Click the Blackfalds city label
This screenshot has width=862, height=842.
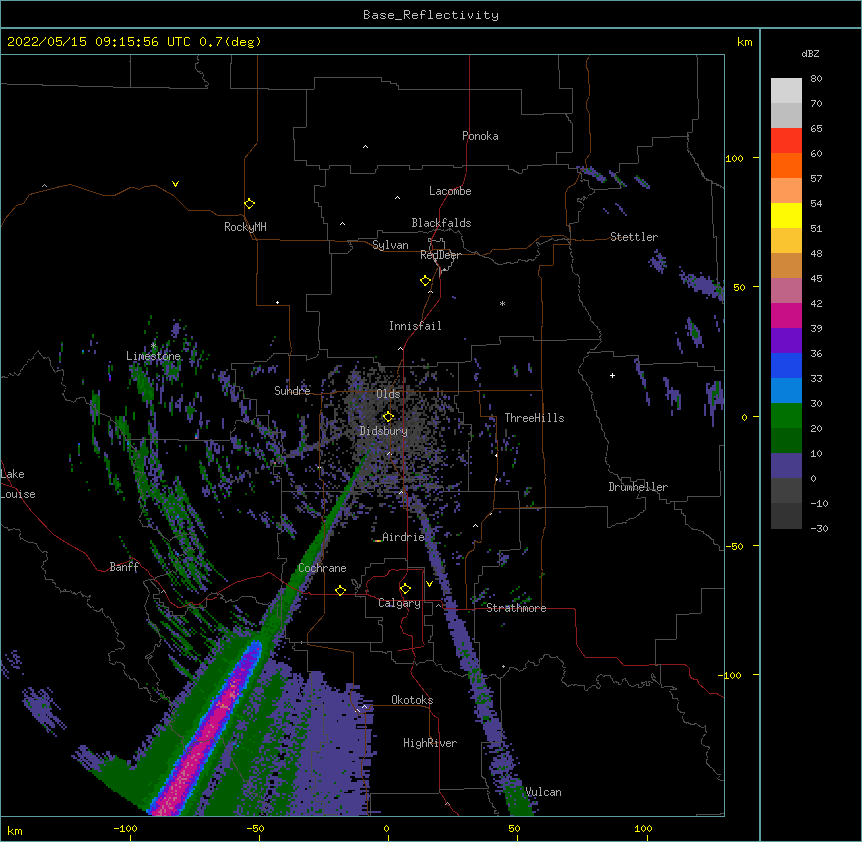441,223
